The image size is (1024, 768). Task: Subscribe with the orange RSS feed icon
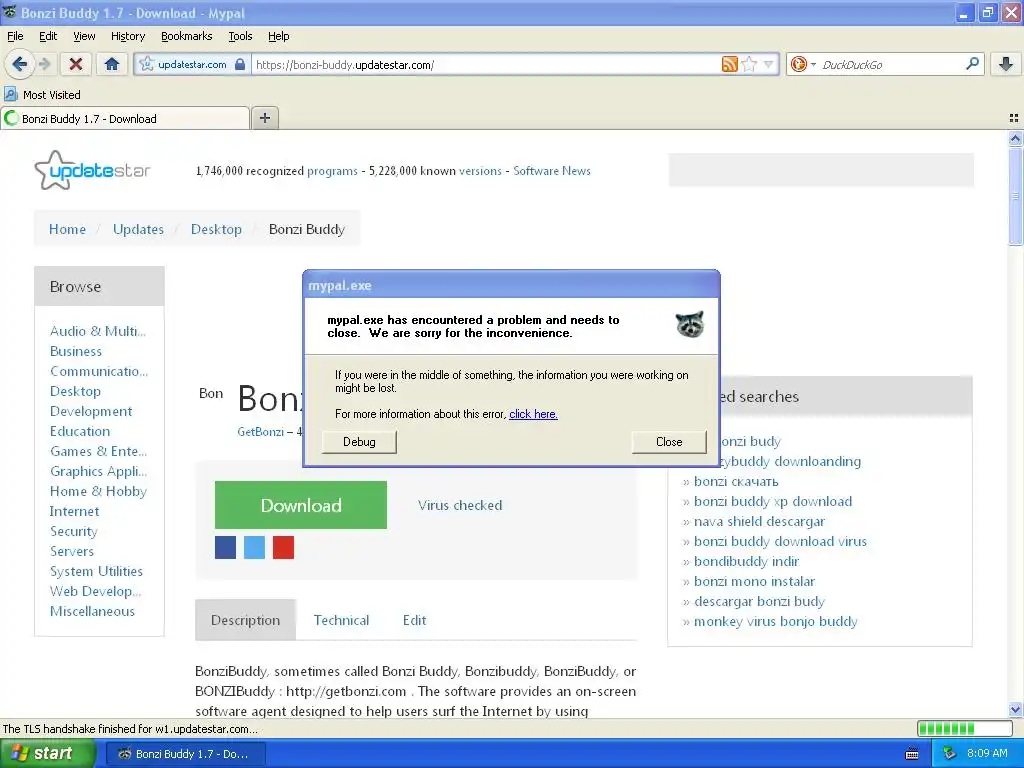click(x=729, y=64)
